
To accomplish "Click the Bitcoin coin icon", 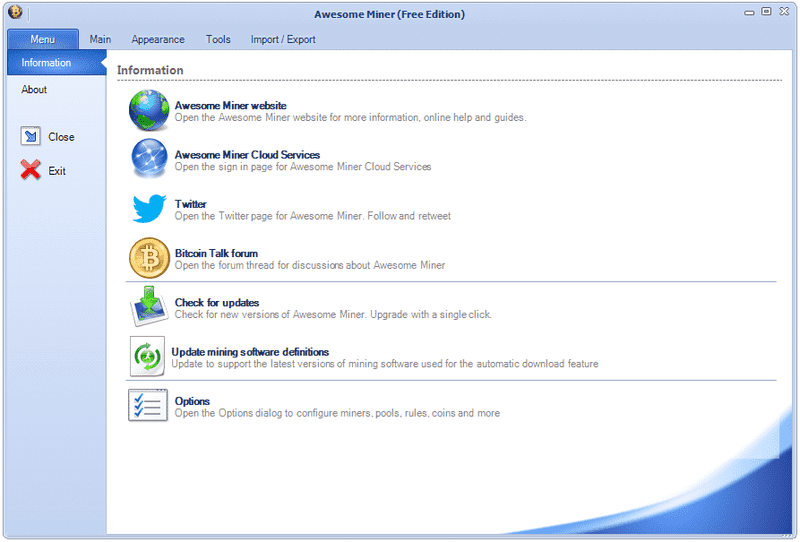I will (149, 258).
